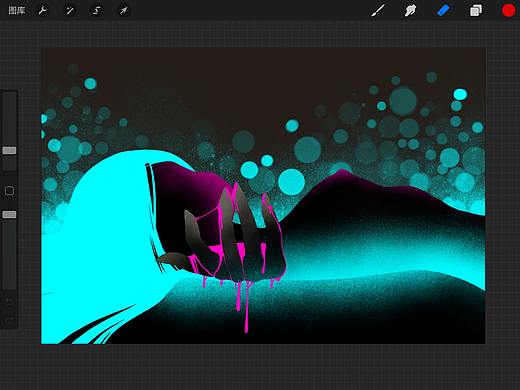Click the brush opacity slider handle
This screenshot has height=390, width=520.
[9, 214]
